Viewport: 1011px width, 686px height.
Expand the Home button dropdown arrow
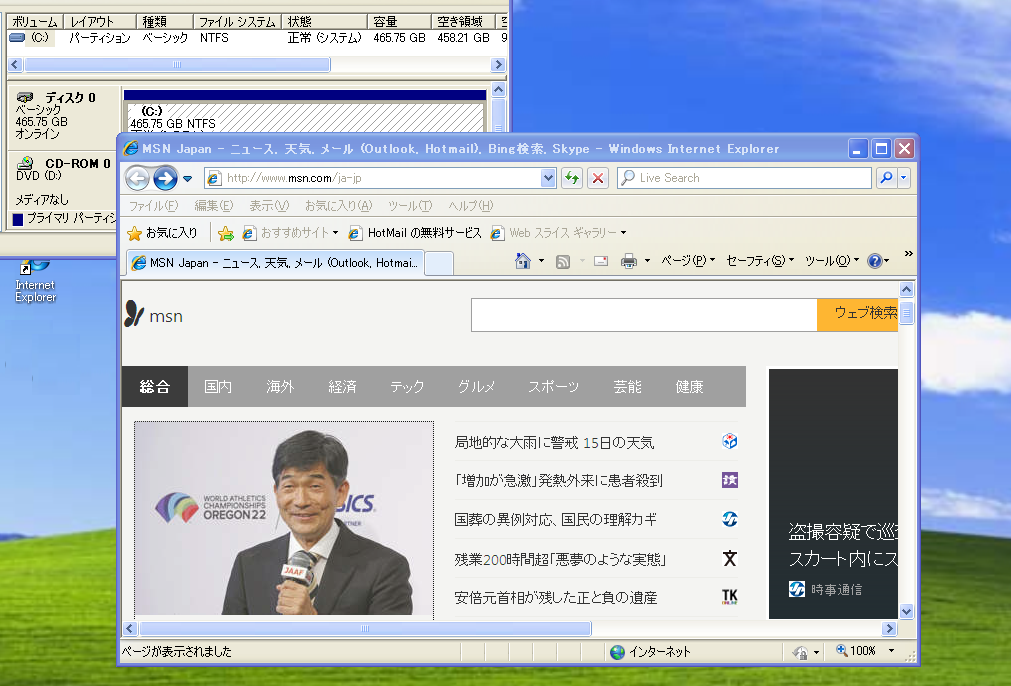click(x=542, y=260)
